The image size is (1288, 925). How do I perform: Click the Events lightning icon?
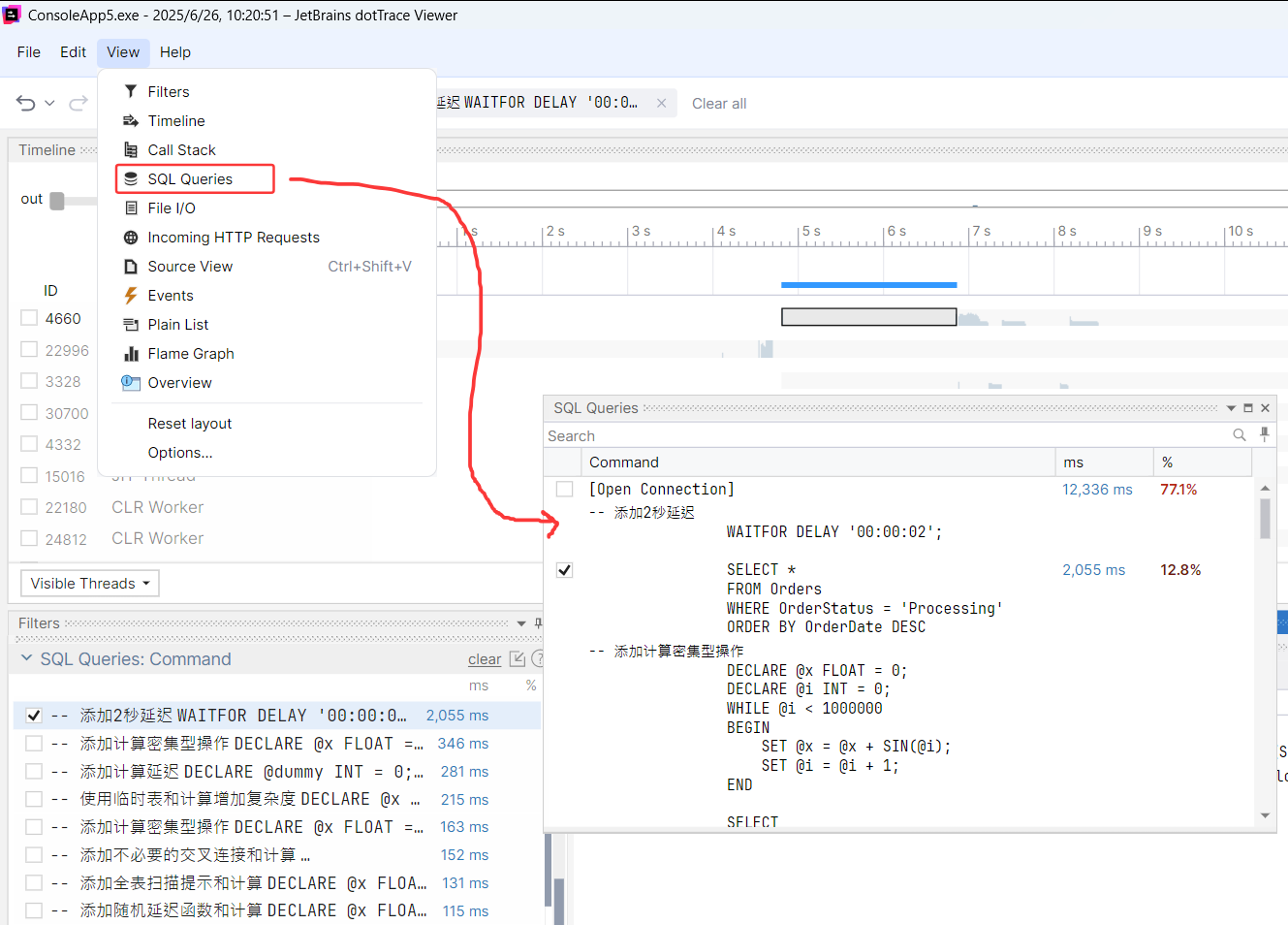[x=131, y=296]
